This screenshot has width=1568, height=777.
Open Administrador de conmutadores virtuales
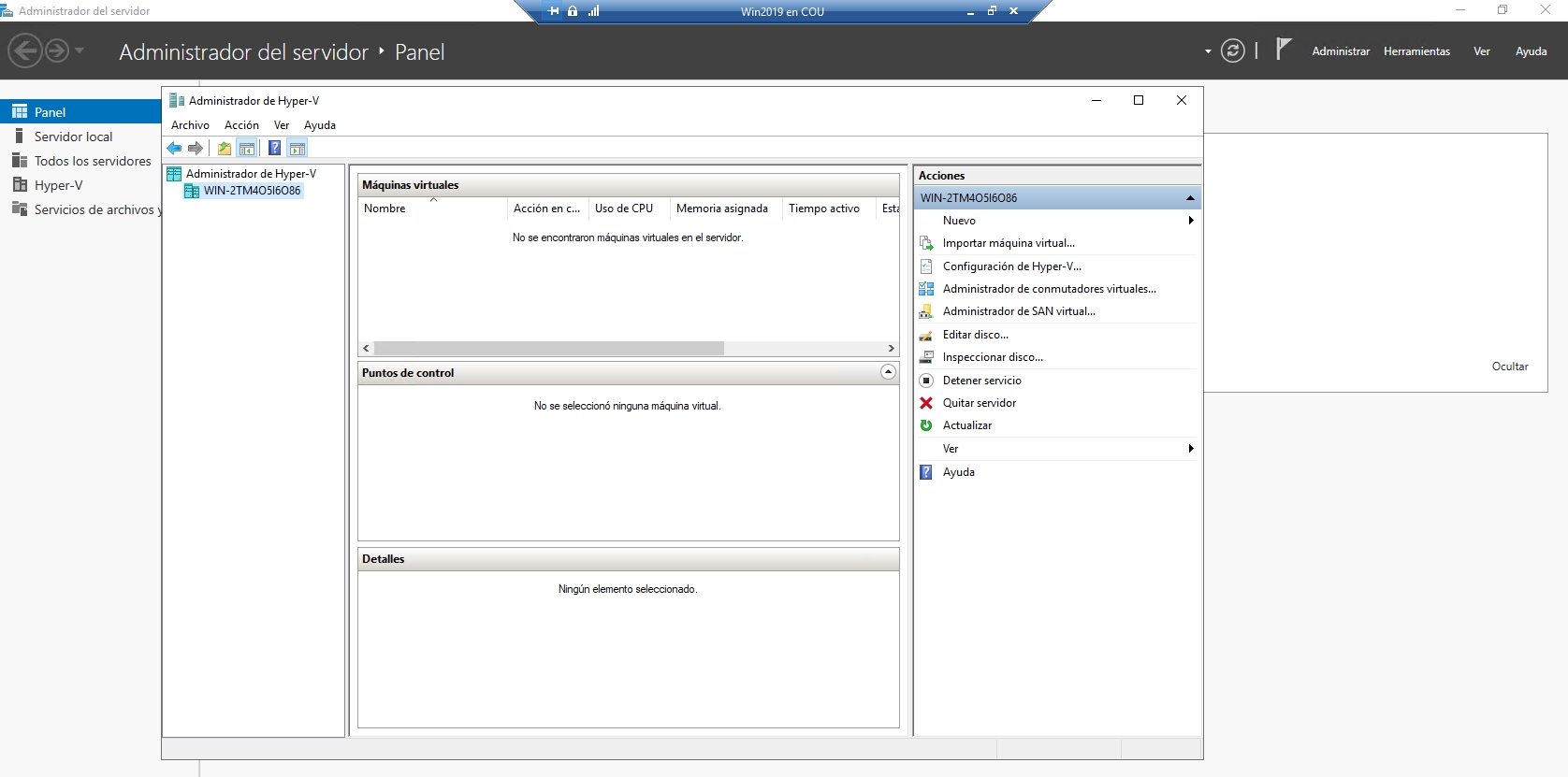[1049, 289]
